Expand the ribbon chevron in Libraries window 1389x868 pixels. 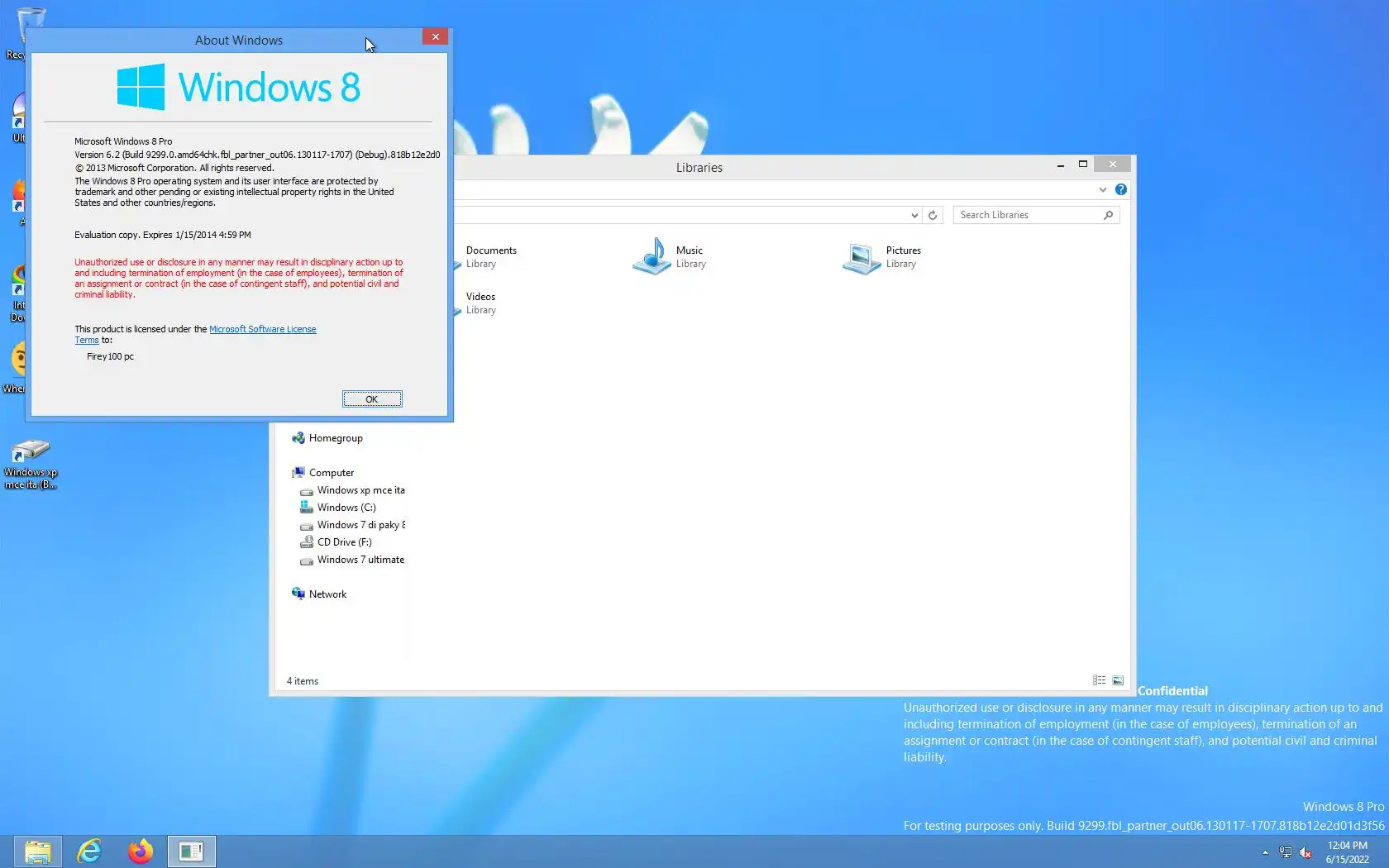1102,189
